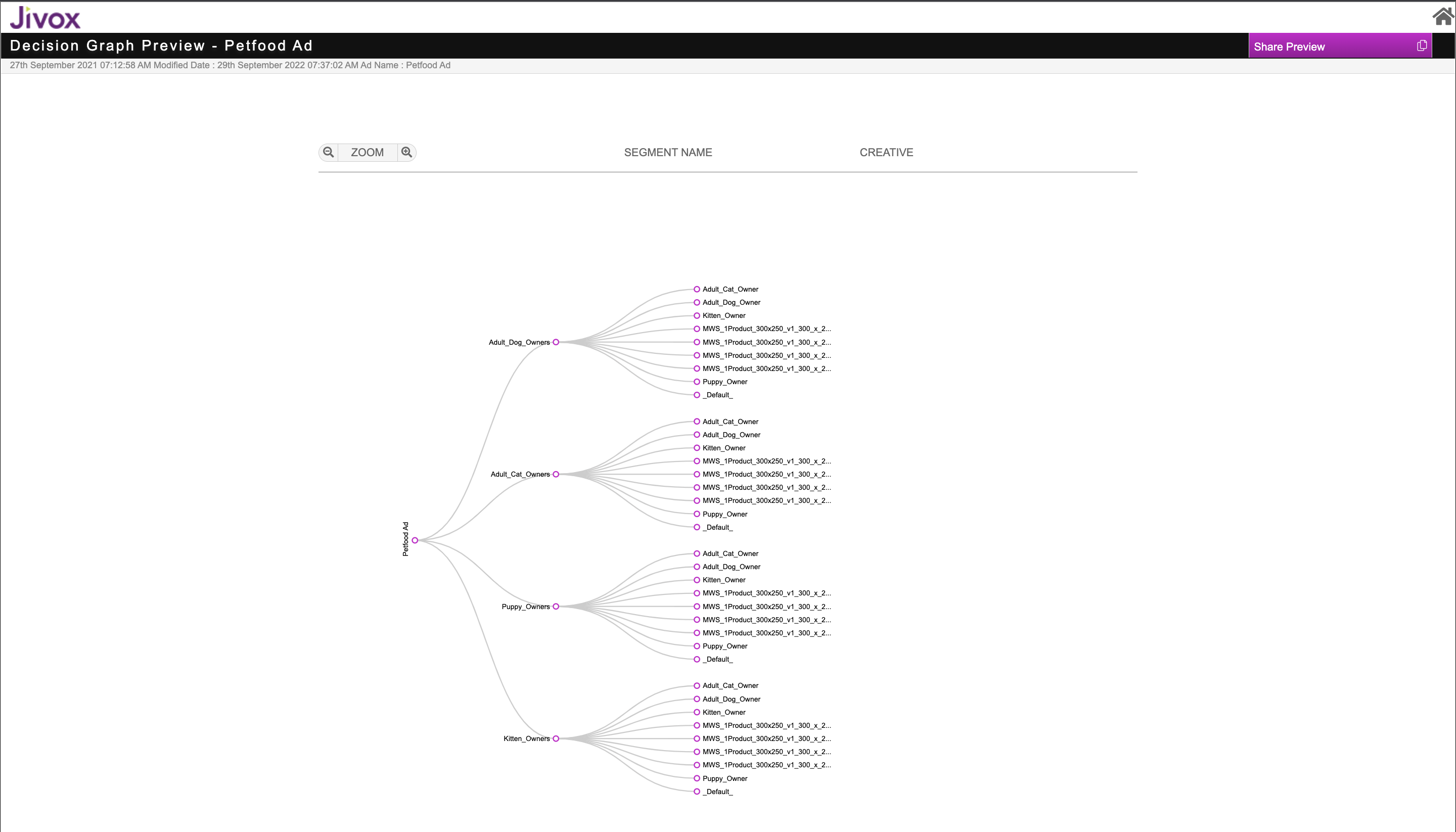Go to home via the house icon
The image size is (1456, 832).
(x=1443, y=17)
